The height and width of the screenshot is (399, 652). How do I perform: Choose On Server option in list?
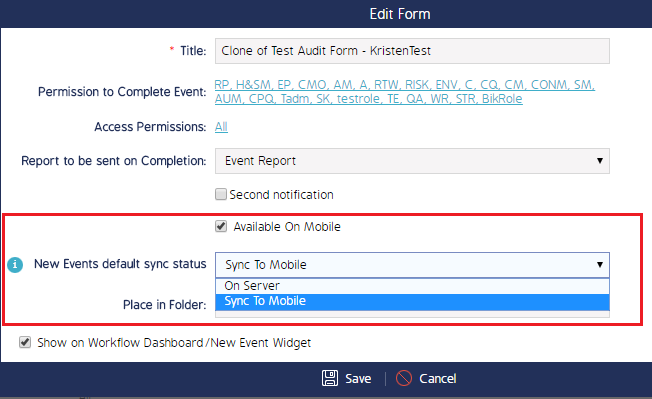coord(412,286)
